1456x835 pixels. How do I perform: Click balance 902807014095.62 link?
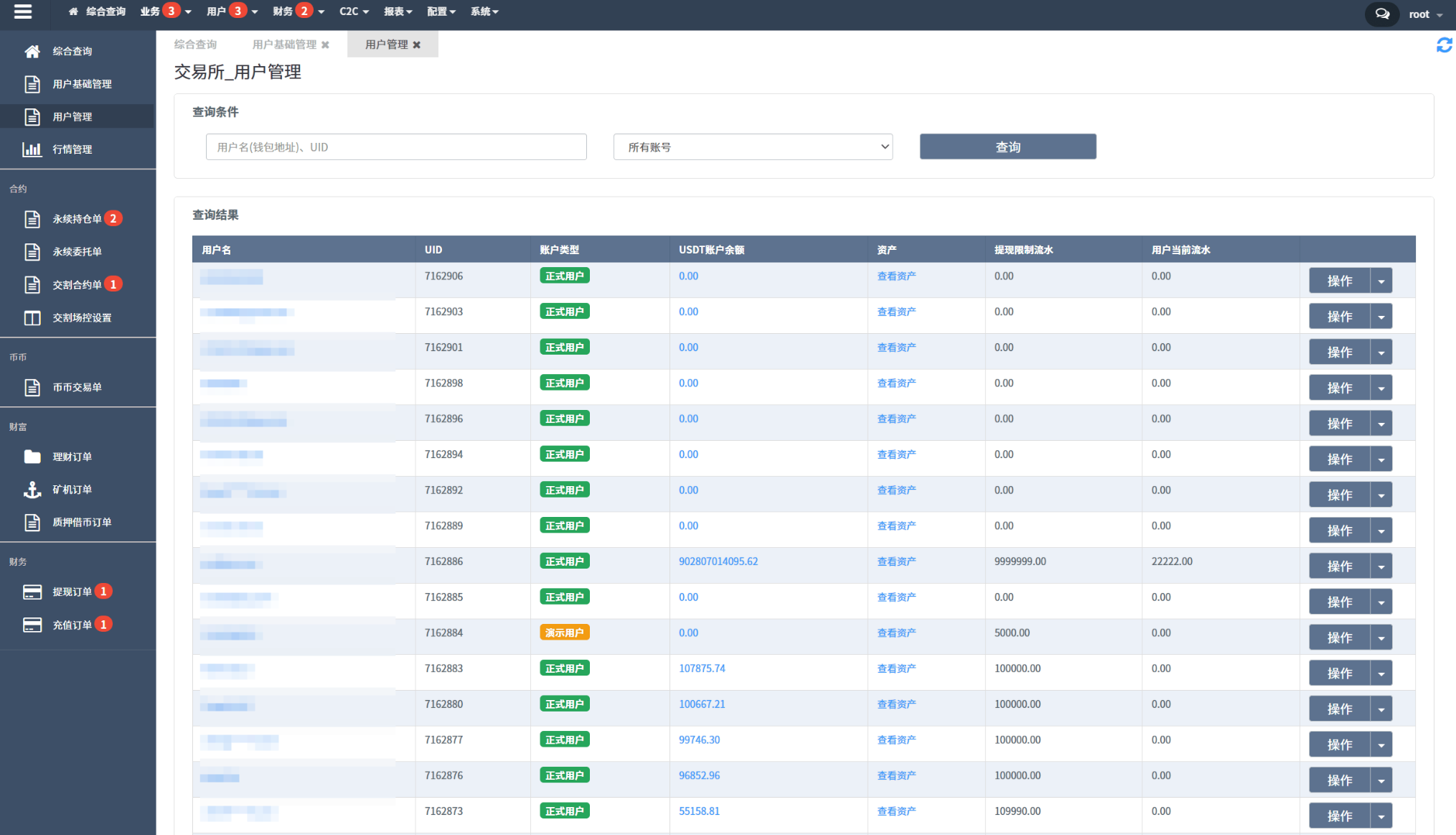click(x=718, y=561)
